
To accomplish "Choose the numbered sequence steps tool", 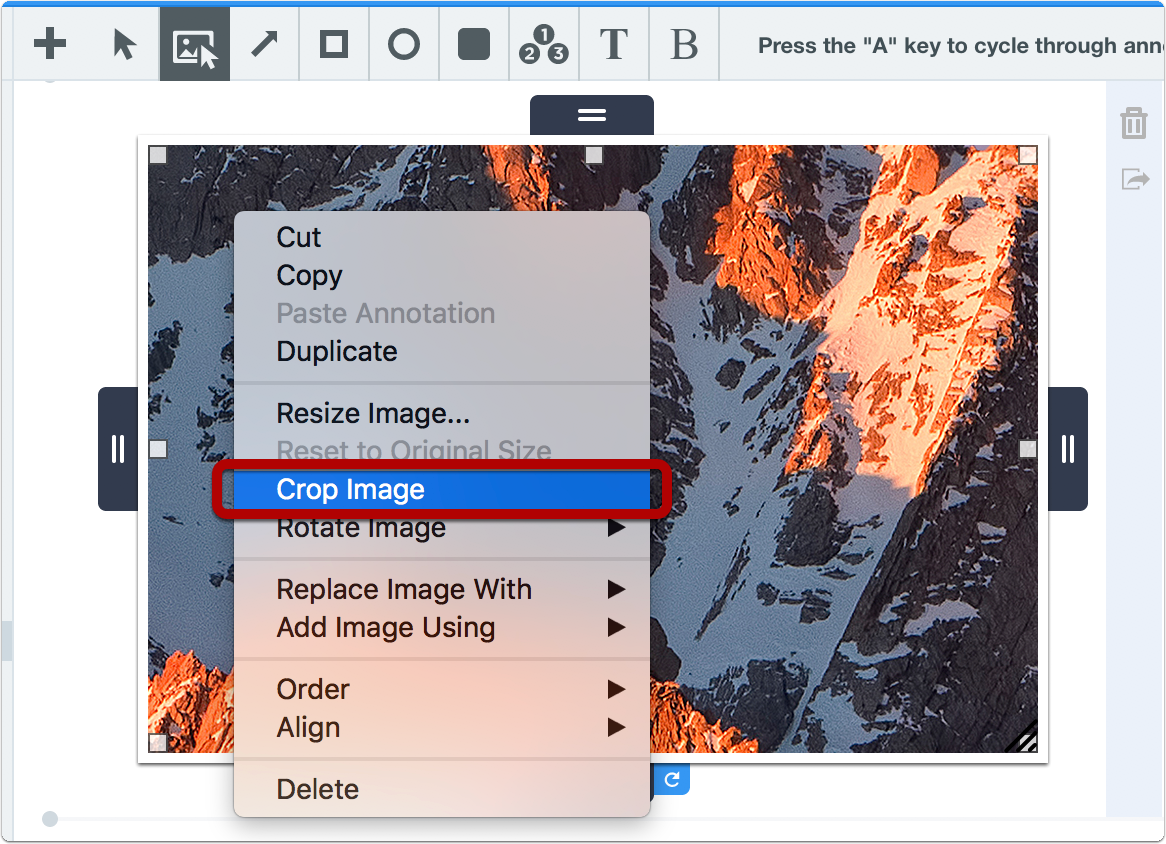I will point(544,44).
